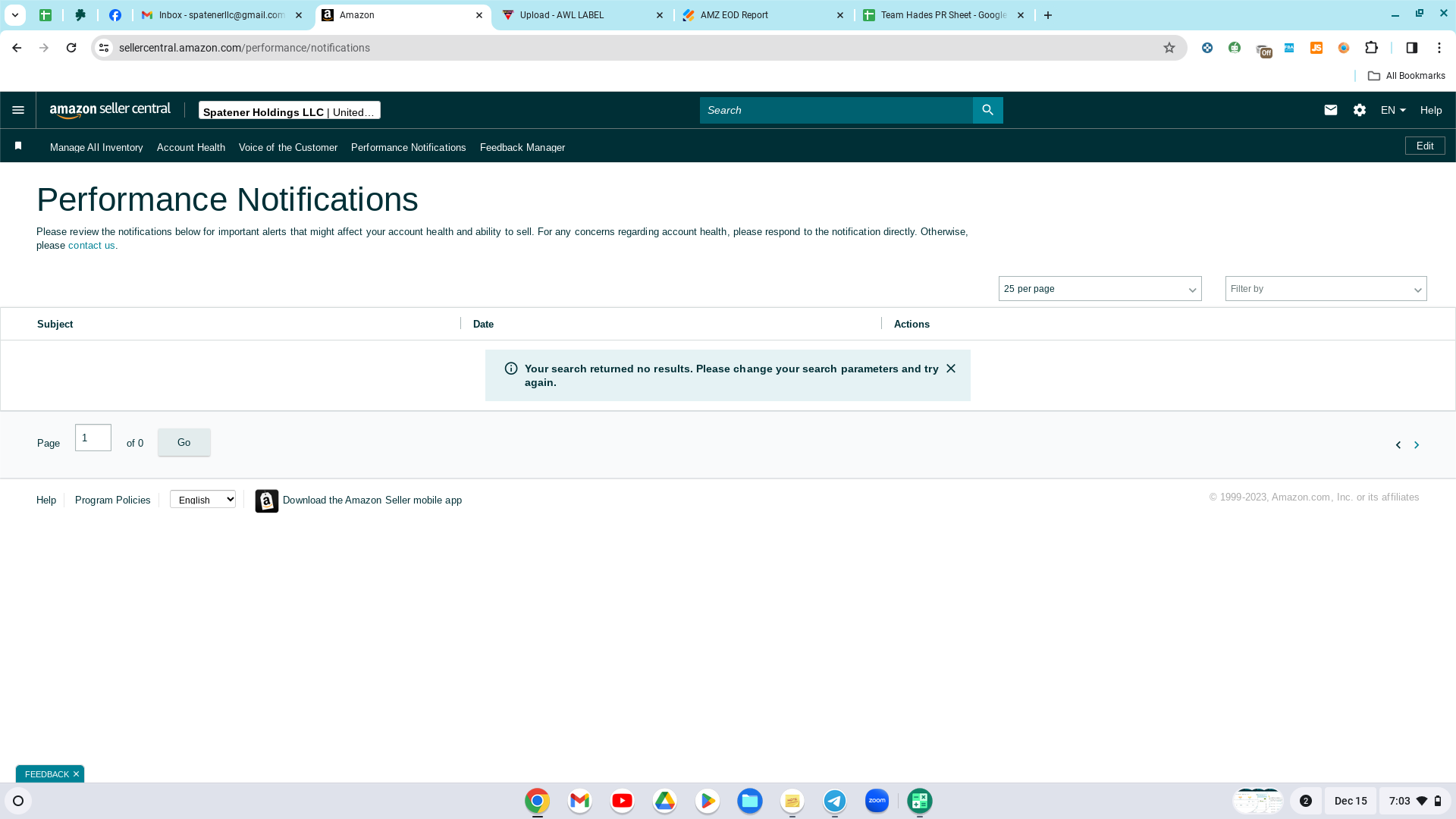Toggle the Chrome side panel
The height and width of the screenshot is (819, 1456).
(1411, 48)
